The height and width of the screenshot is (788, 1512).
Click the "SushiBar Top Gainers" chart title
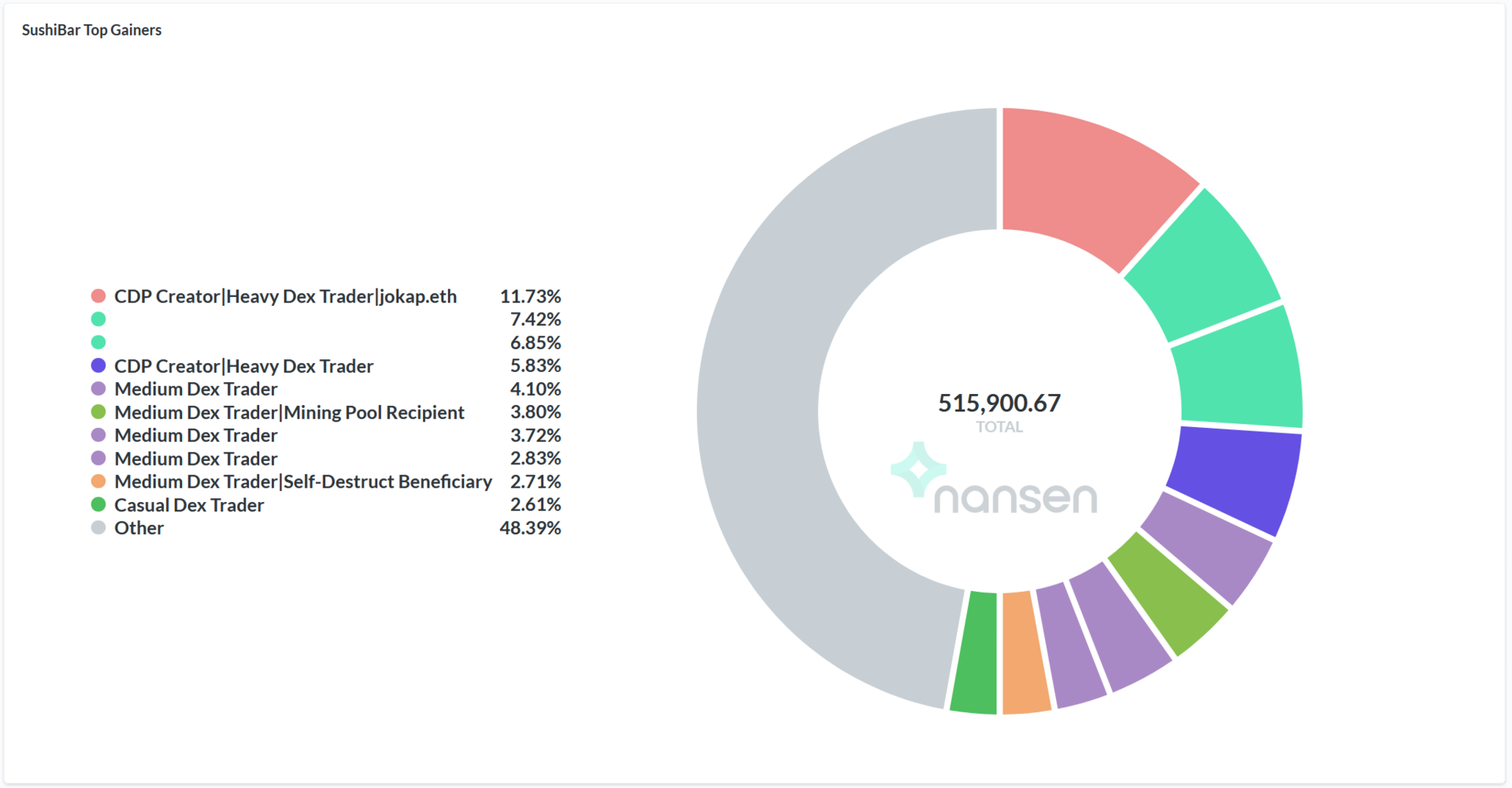pos(91,30)
